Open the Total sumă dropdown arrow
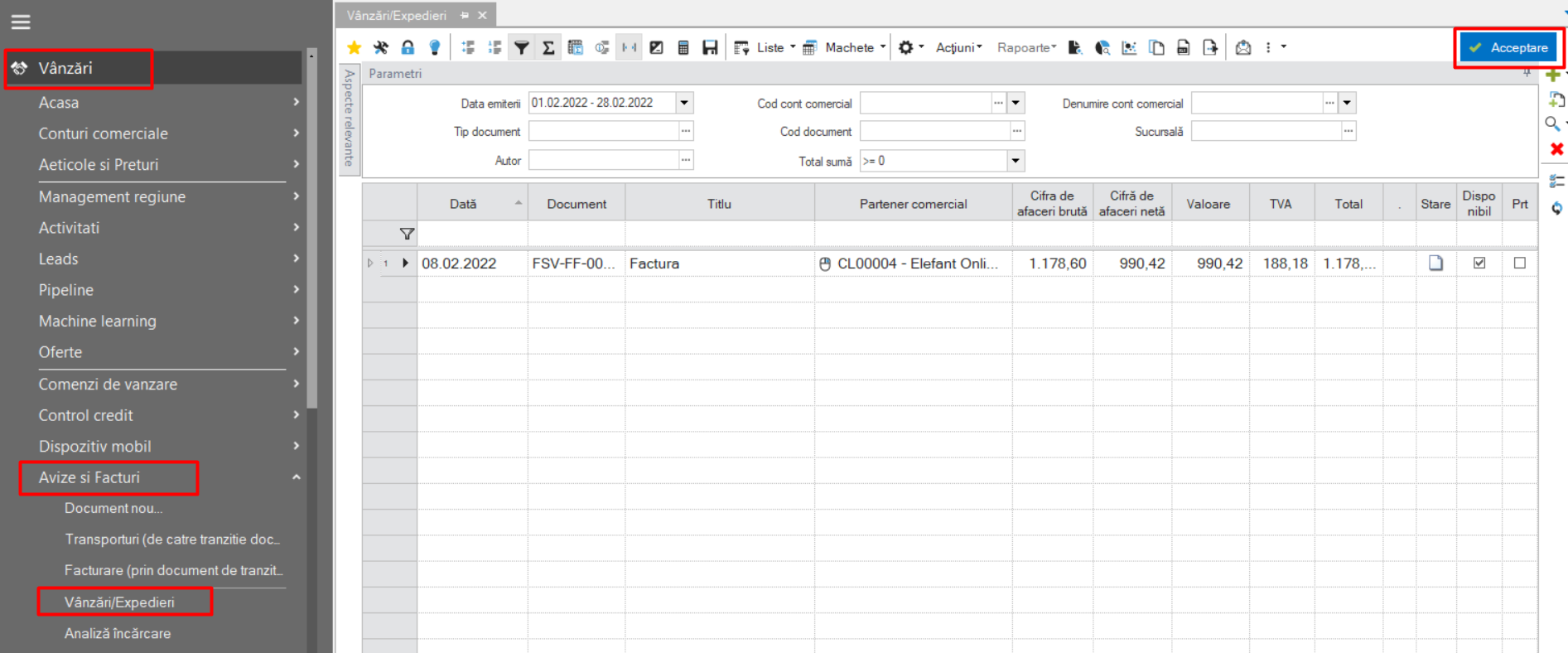The image size is (1568, 653). [1016, 161]
